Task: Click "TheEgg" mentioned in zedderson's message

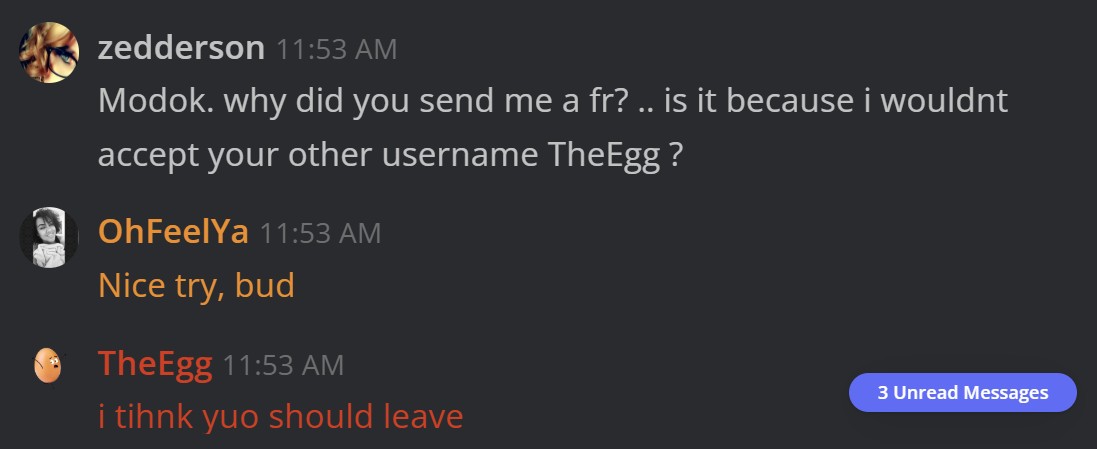Action: pyautogui.click(x=604, y=155)
